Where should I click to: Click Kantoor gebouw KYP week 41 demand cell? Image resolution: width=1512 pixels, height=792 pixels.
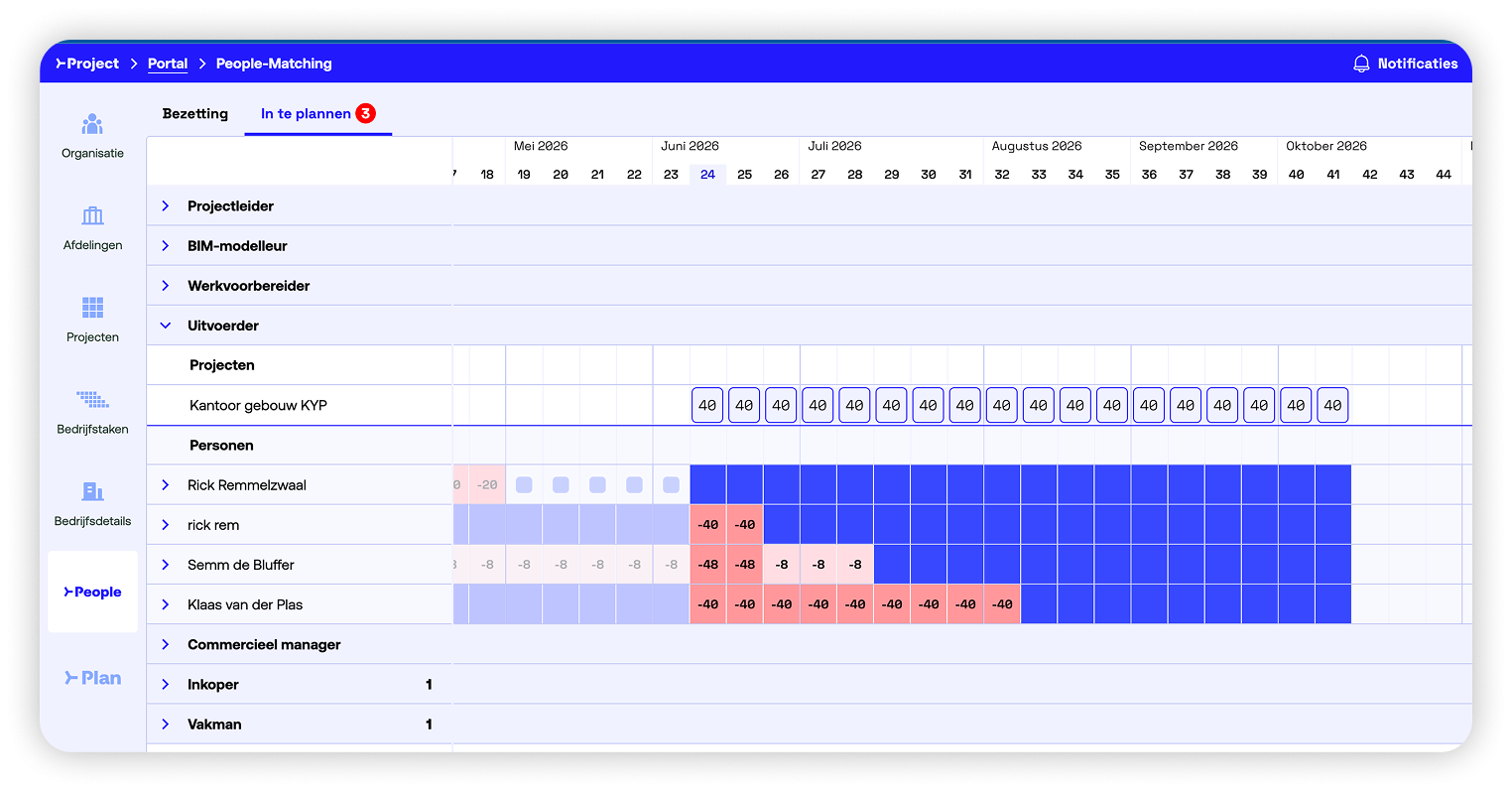tap(1332, 405)
